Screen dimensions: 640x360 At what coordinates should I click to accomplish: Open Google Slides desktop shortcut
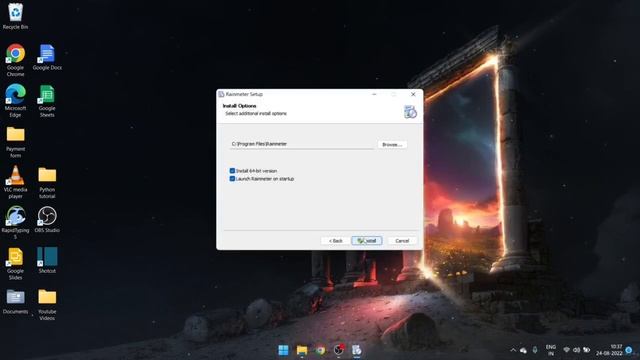[16, 263]
